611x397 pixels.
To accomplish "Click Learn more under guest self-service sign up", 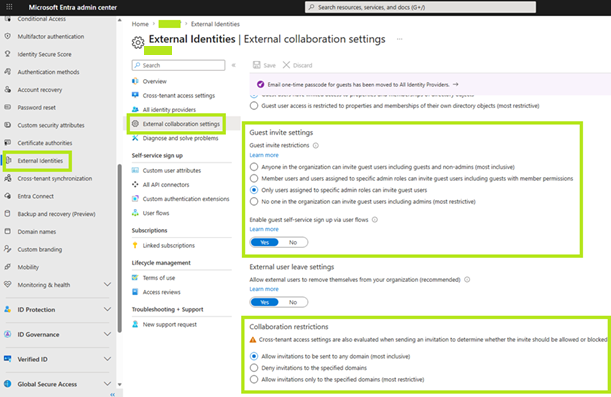I will 264,229.
